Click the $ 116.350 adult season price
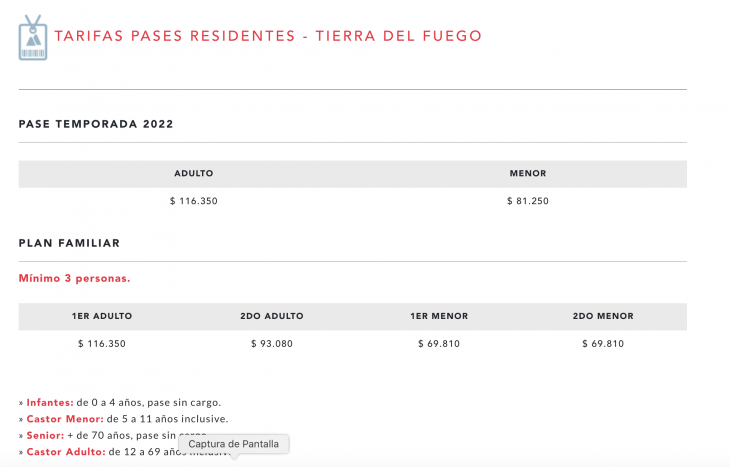The height and width of the screenshot is (467, 730). point(194,201)
